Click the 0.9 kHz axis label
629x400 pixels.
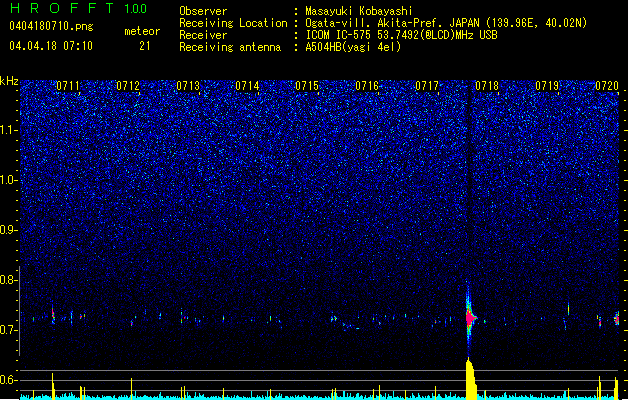pyautogui.click(x=9, y=230)
